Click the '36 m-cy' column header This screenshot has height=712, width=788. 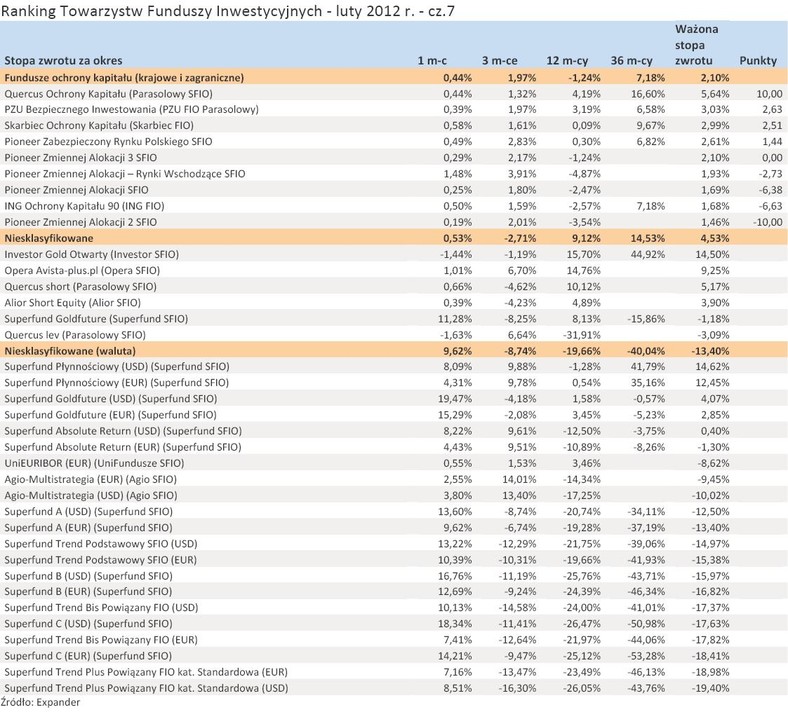pyautogui.click(x=631, y=61)
